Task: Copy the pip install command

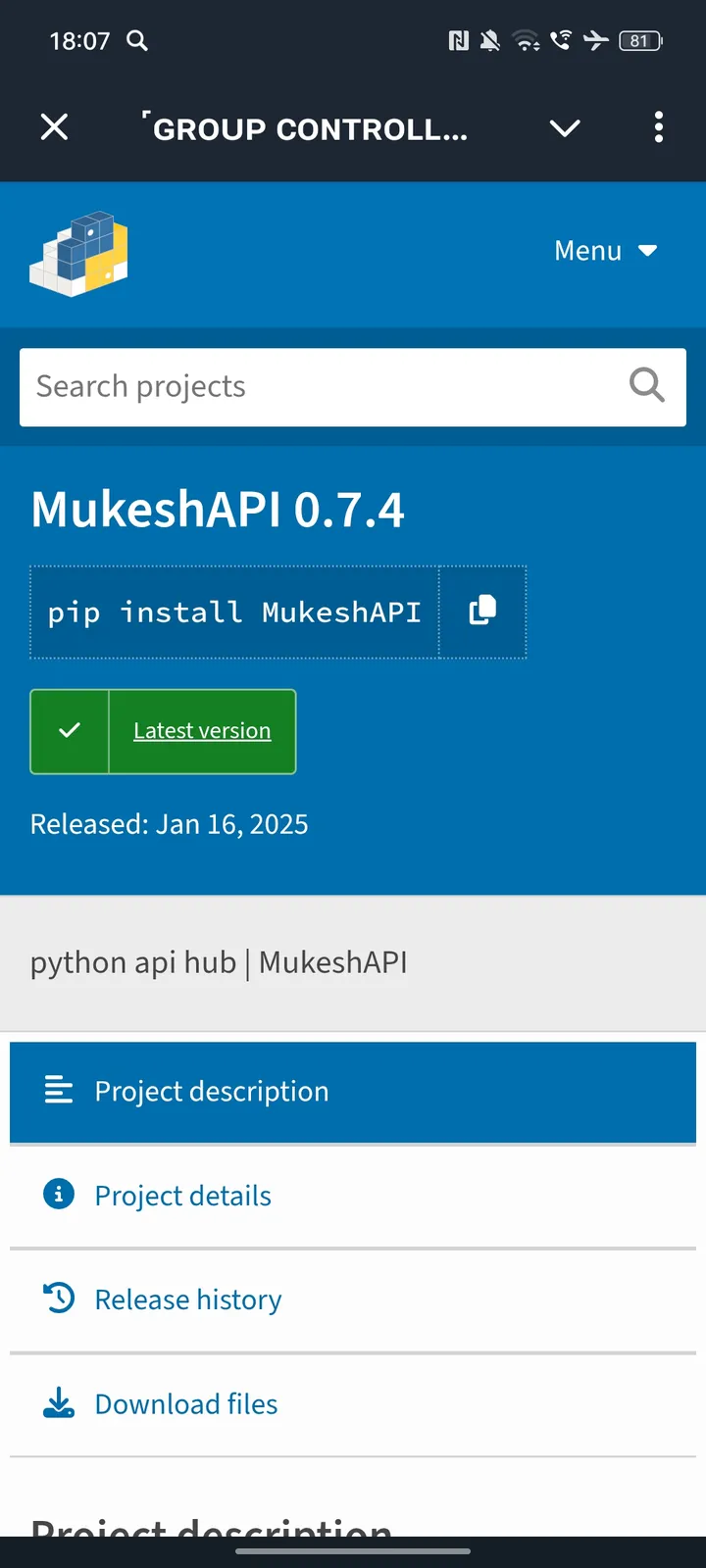Action: (482, 612)
